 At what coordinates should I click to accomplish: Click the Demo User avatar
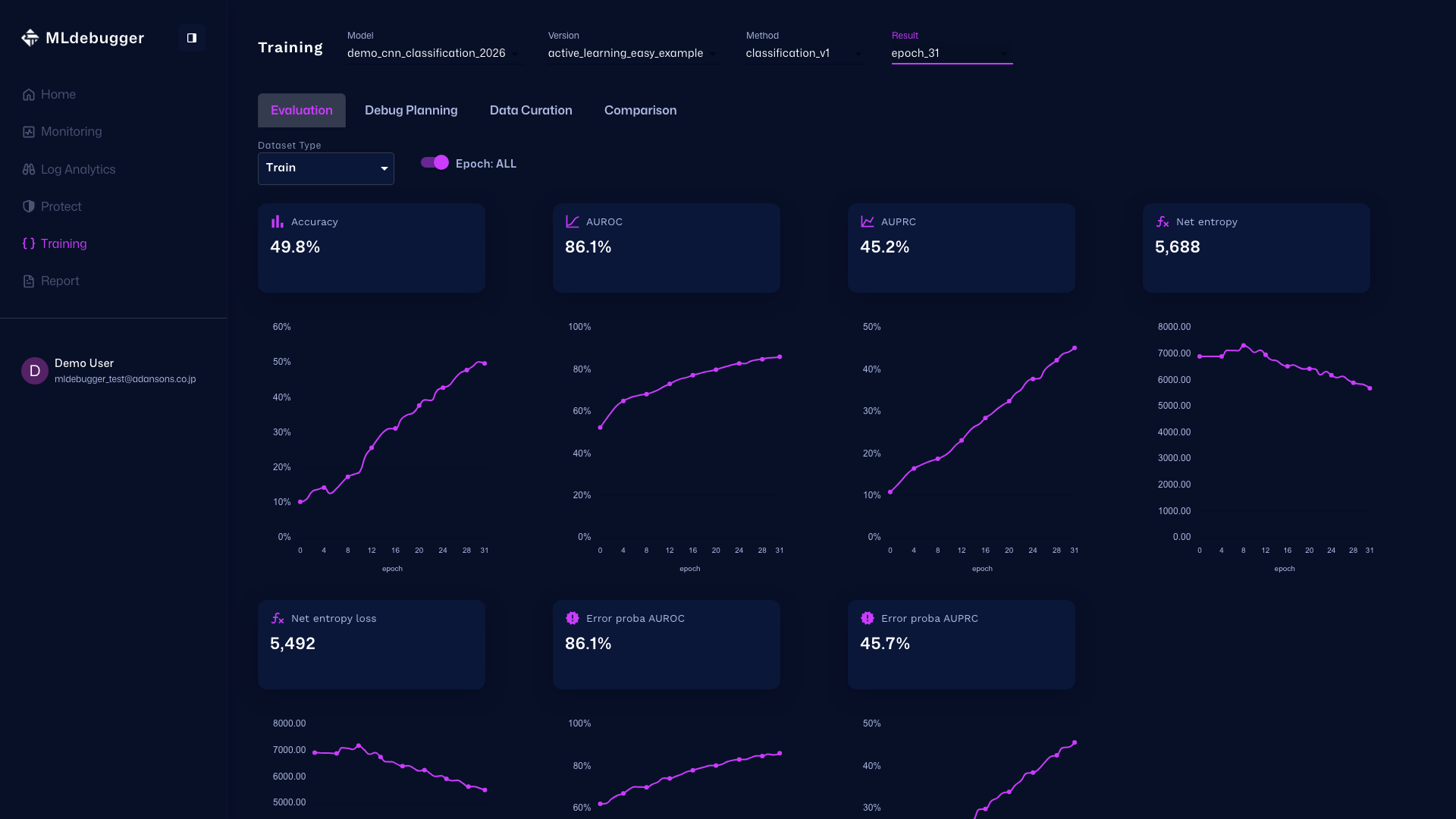pyautogui.click(x=33, y=371)
